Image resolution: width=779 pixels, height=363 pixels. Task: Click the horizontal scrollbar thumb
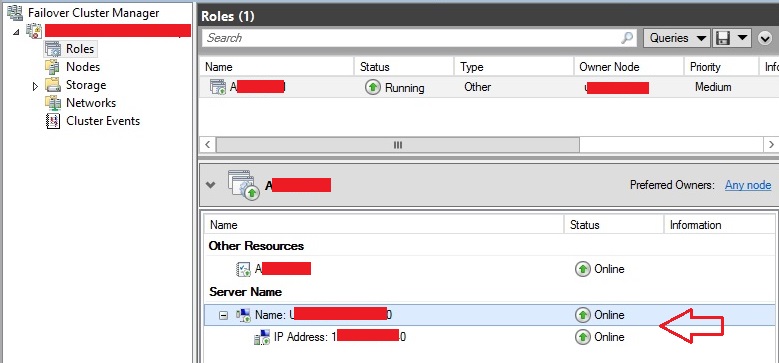coord(397,145)
